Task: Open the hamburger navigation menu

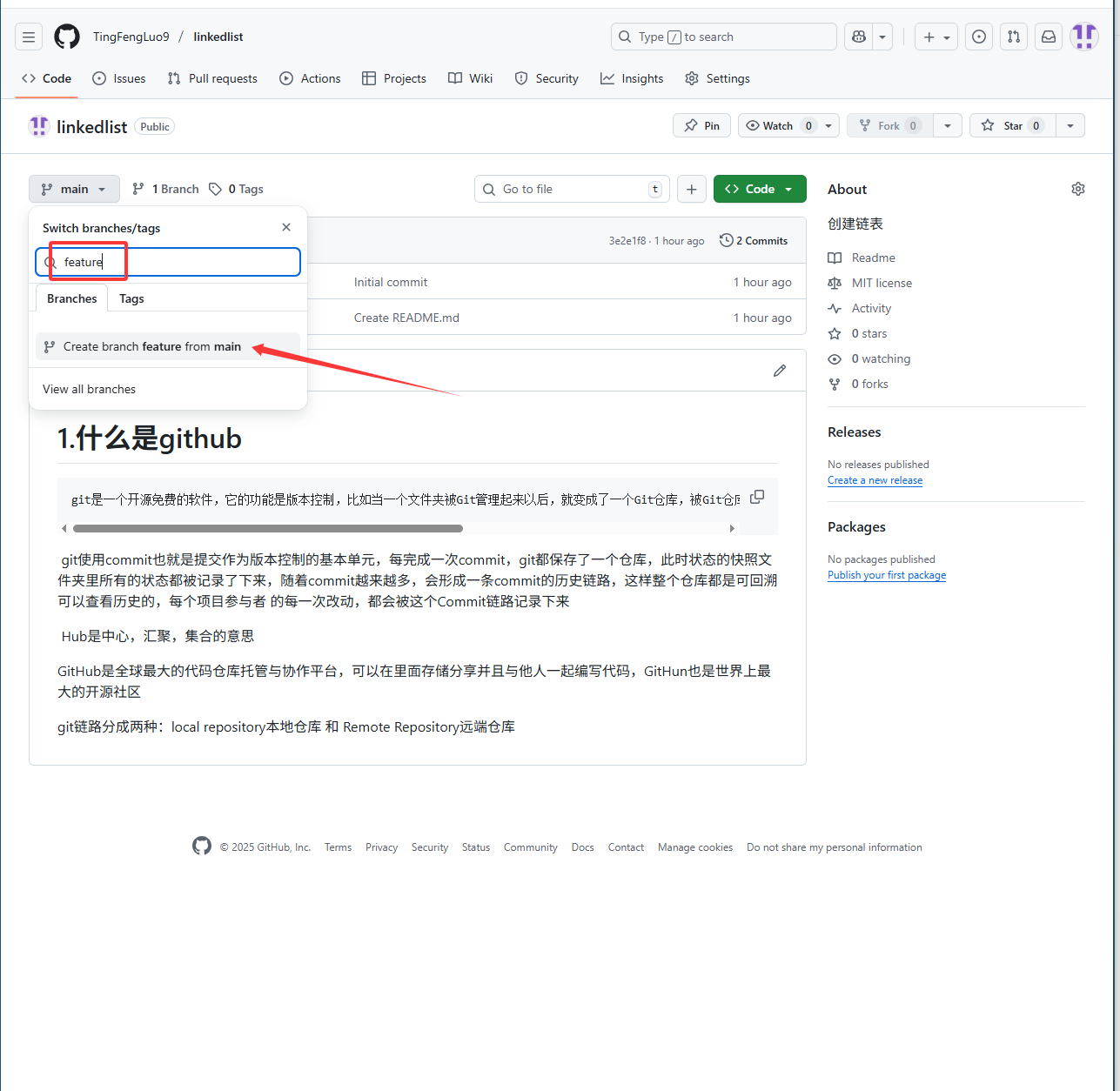Action: (x=29, y=37)
